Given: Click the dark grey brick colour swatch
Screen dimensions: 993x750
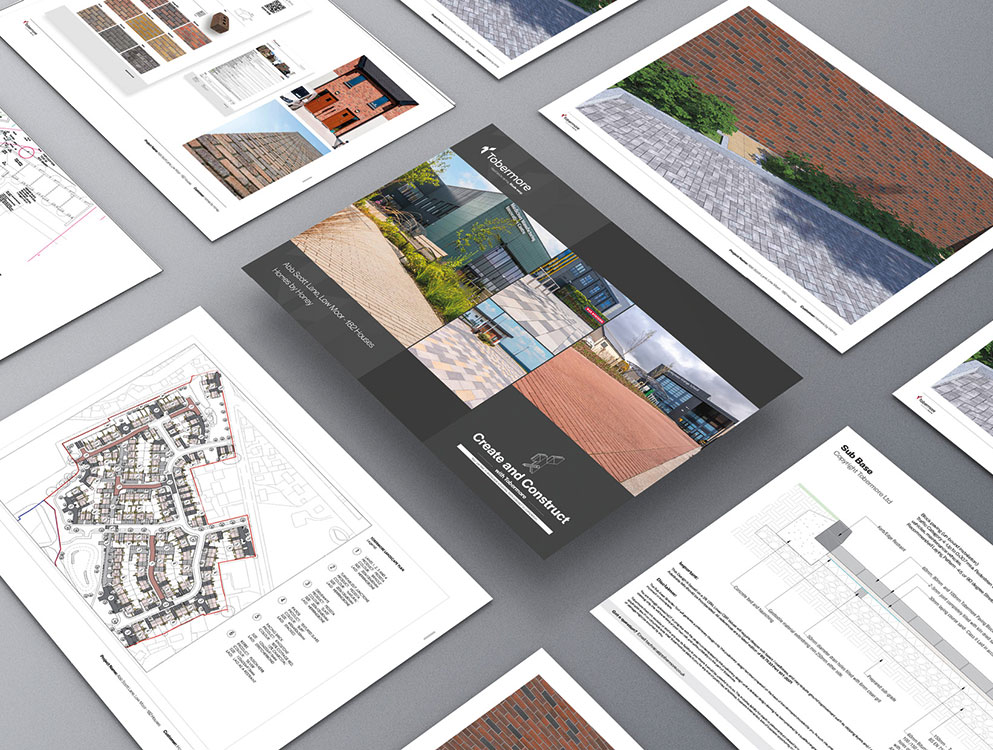Looking at the screenshot, I should pyautogui.click(x=141, y=58).
